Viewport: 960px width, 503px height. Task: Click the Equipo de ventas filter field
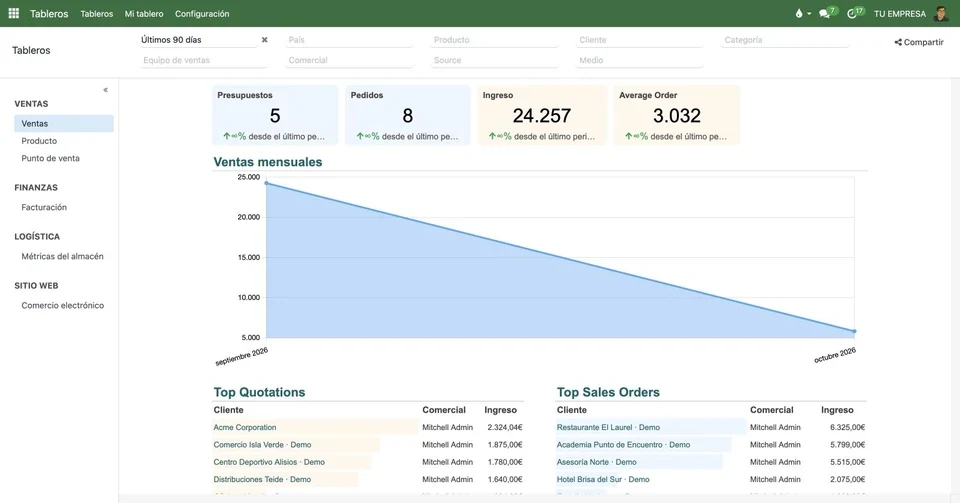click(x=204, y=60)
